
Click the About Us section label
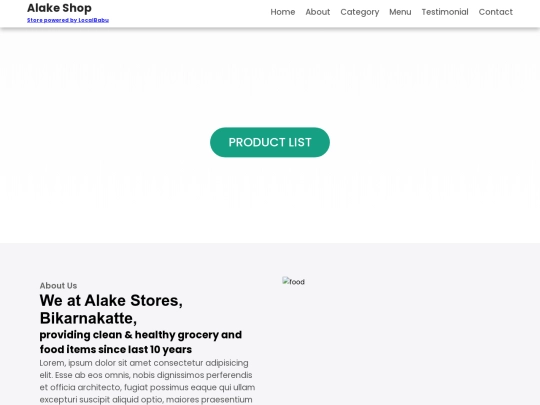pyautogui.click(x=58, y=285)
